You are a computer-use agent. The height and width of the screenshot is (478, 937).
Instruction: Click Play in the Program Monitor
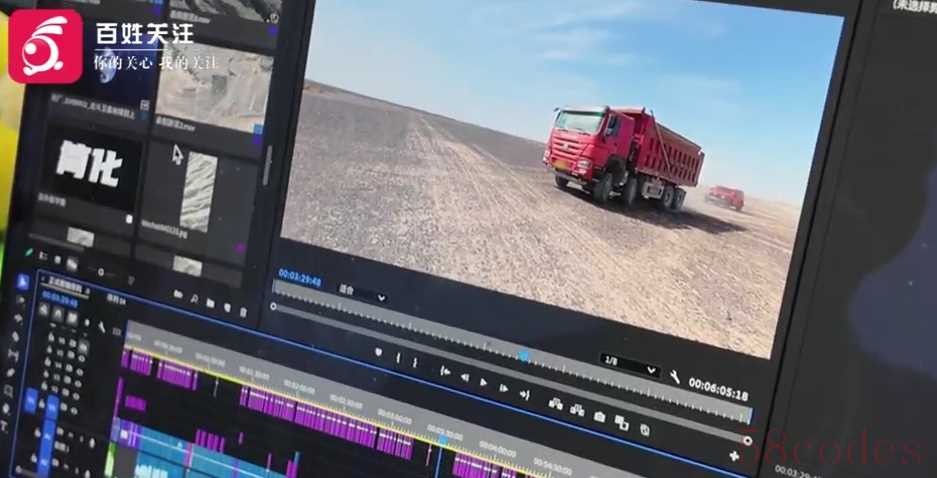[483, 381]
